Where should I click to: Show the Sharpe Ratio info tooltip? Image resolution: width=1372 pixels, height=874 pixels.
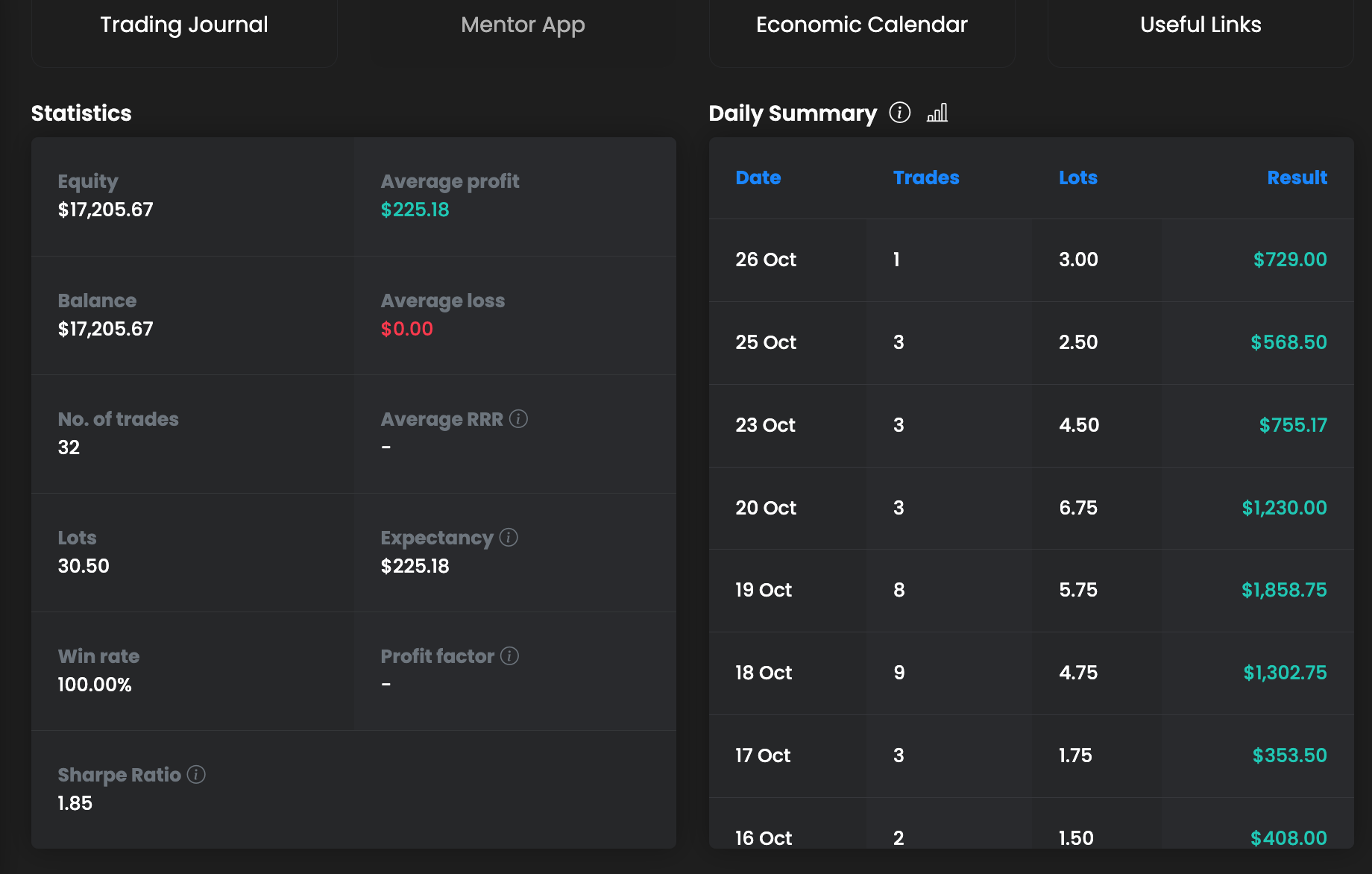[196, 775]
